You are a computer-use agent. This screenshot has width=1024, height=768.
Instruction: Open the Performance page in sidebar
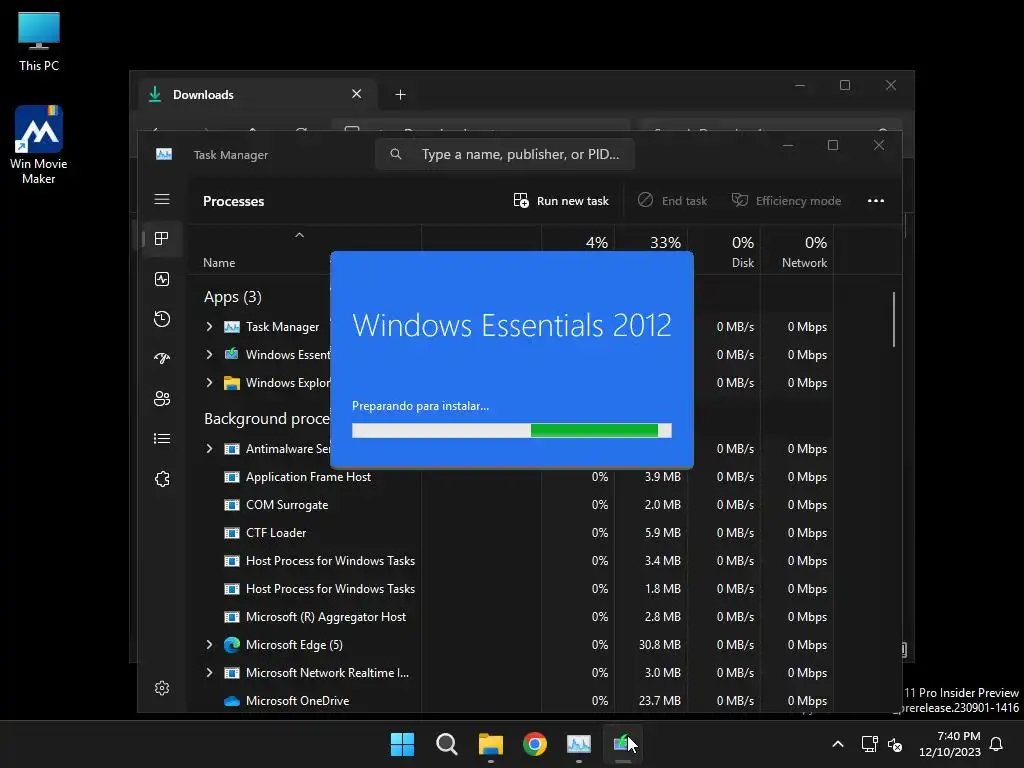[x=162, y=279]
